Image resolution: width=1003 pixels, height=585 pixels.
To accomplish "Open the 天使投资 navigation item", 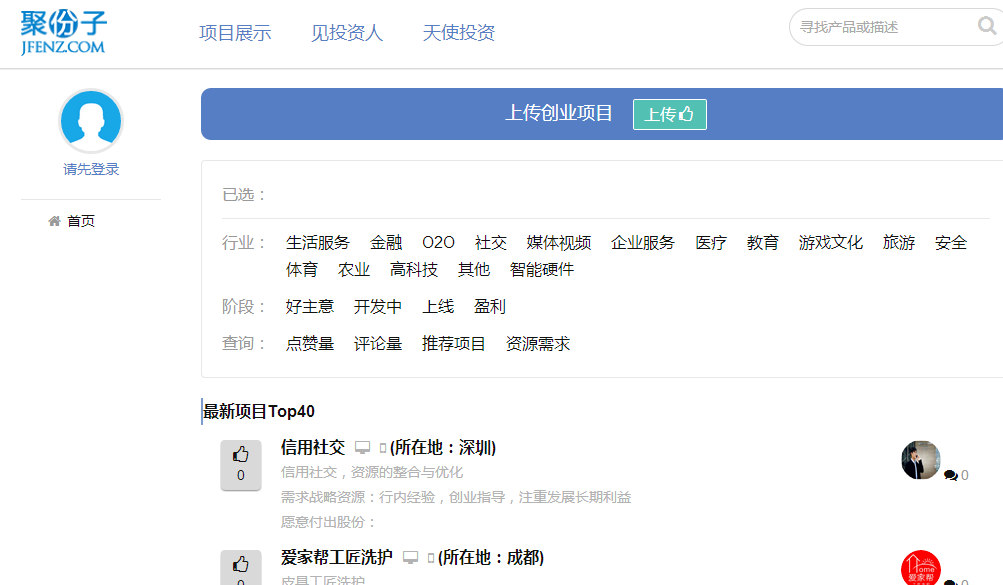I will 459,33.
